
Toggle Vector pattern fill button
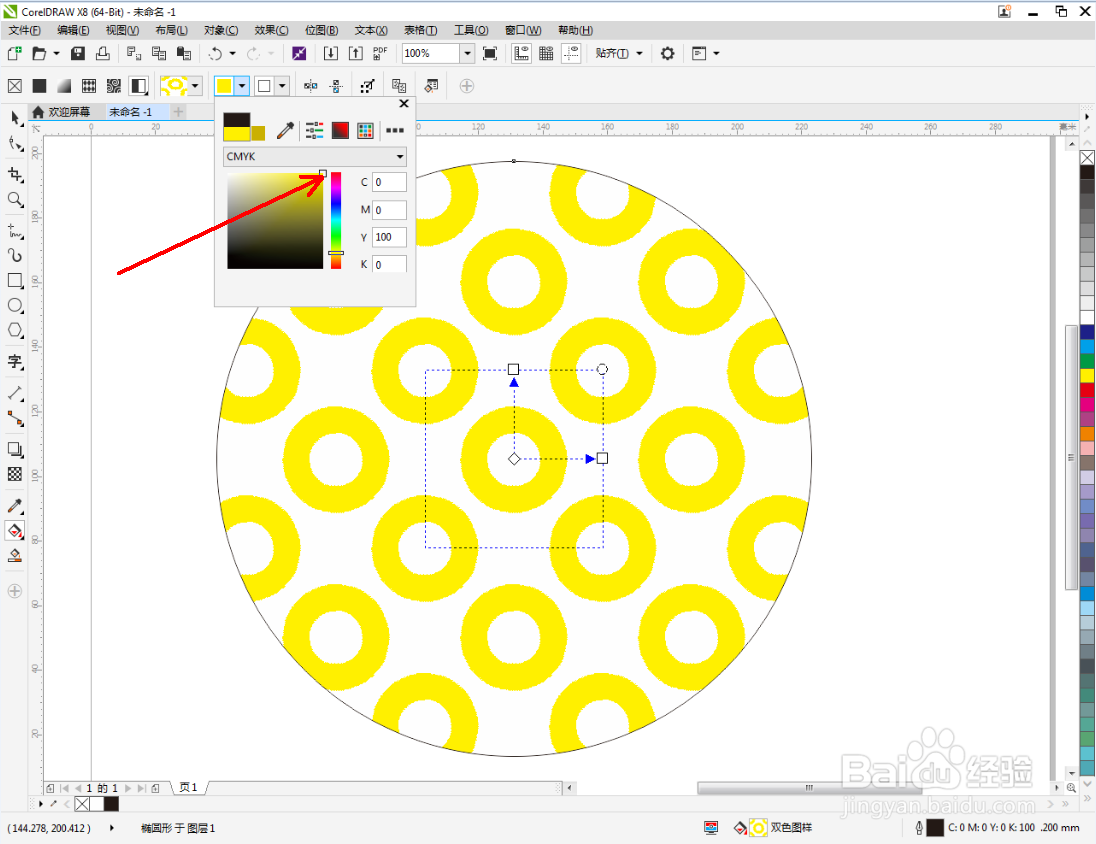[89, 86]
